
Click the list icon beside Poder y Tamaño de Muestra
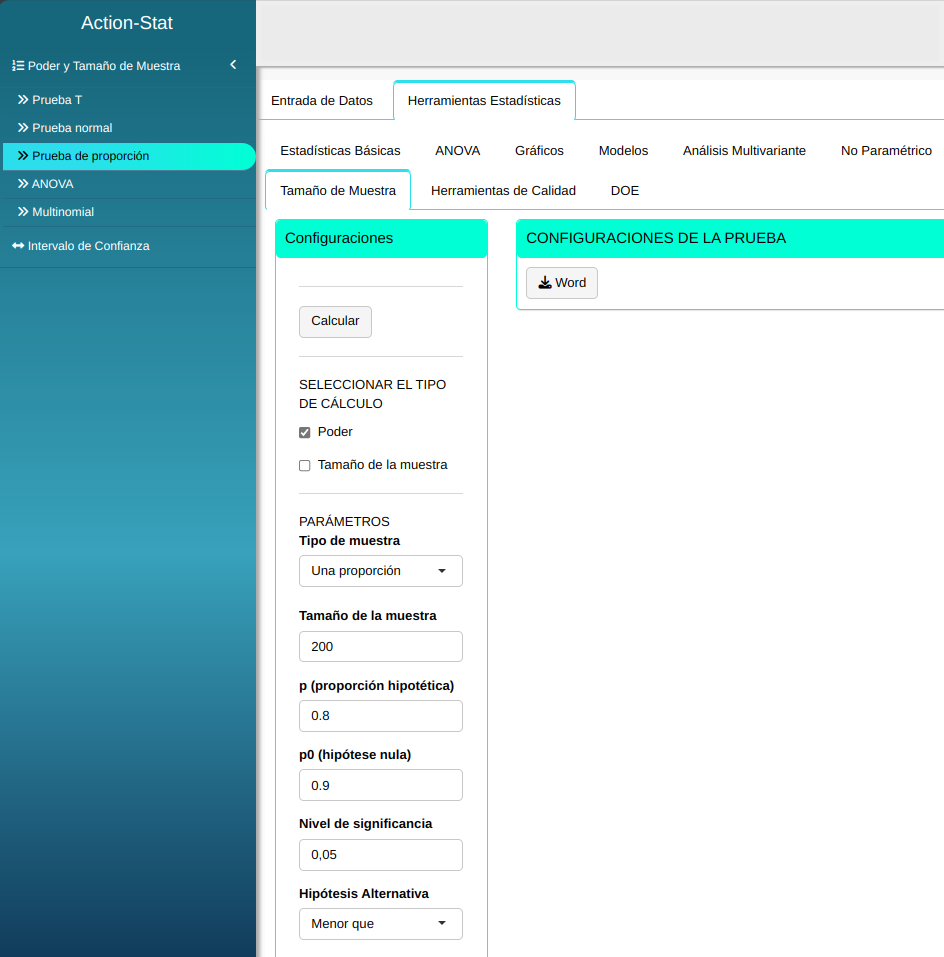click(18, 66)
